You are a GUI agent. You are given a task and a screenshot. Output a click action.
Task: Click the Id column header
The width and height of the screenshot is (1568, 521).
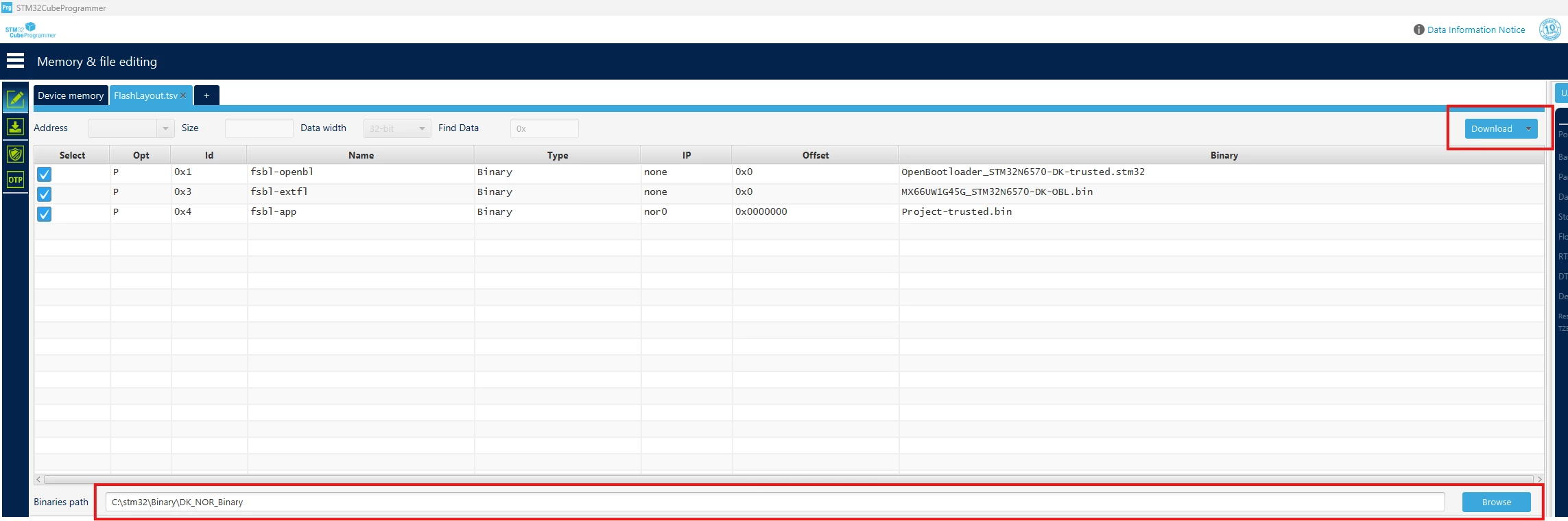pos(209,155)
